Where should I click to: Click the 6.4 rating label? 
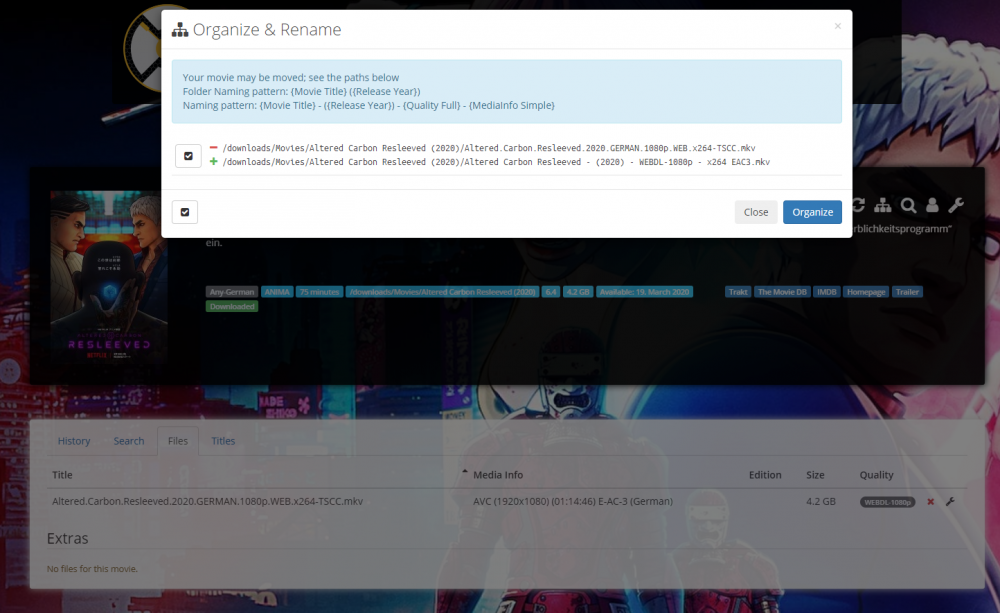551,292
